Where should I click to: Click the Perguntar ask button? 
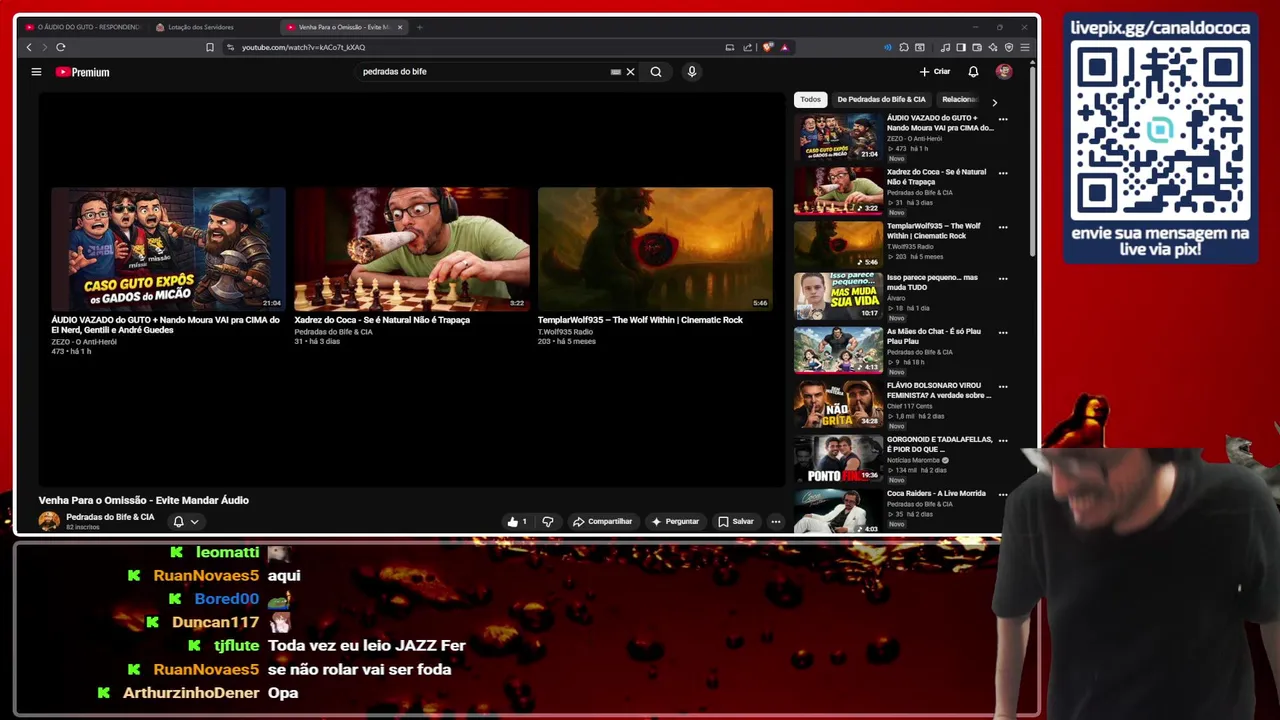coord(675,521)
